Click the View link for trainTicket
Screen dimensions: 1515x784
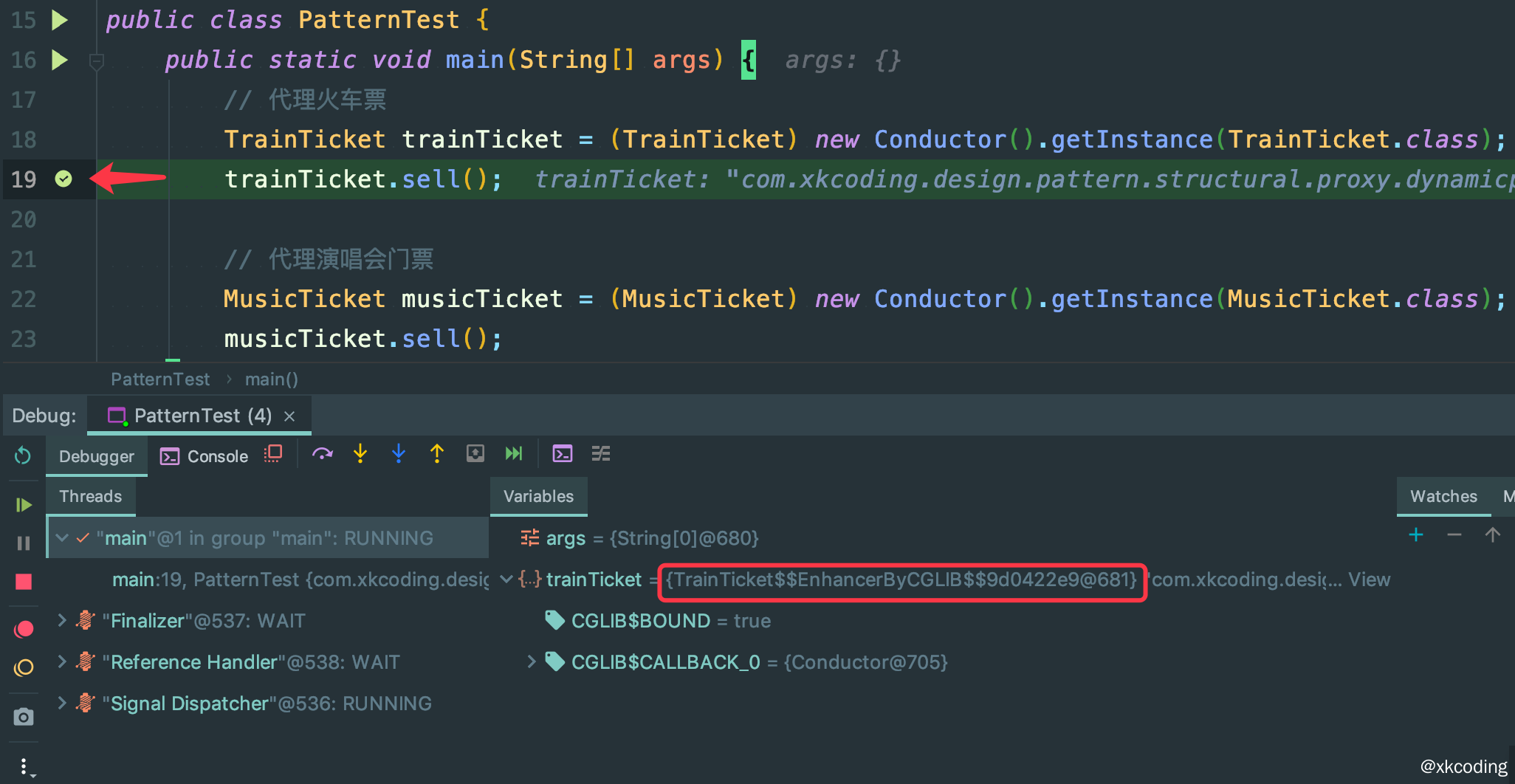(1370, 580)
